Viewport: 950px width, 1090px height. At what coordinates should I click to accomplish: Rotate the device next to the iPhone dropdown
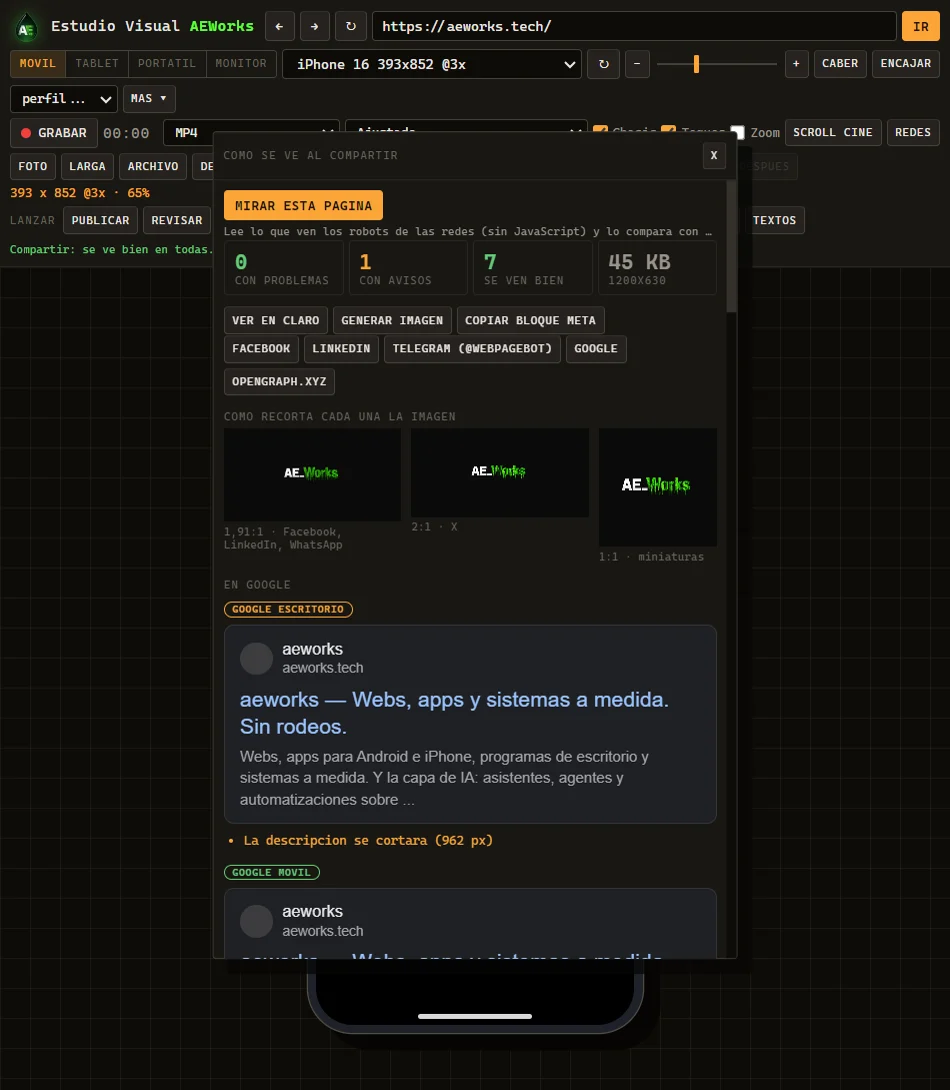click(603, 64)
